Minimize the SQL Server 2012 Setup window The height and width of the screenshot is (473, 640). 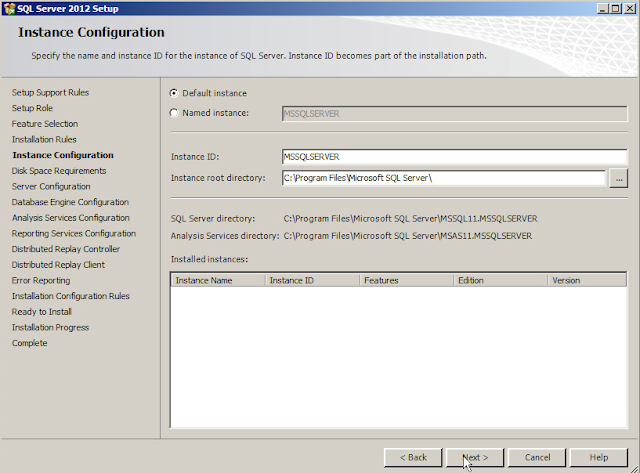click(x=603, y=9)
